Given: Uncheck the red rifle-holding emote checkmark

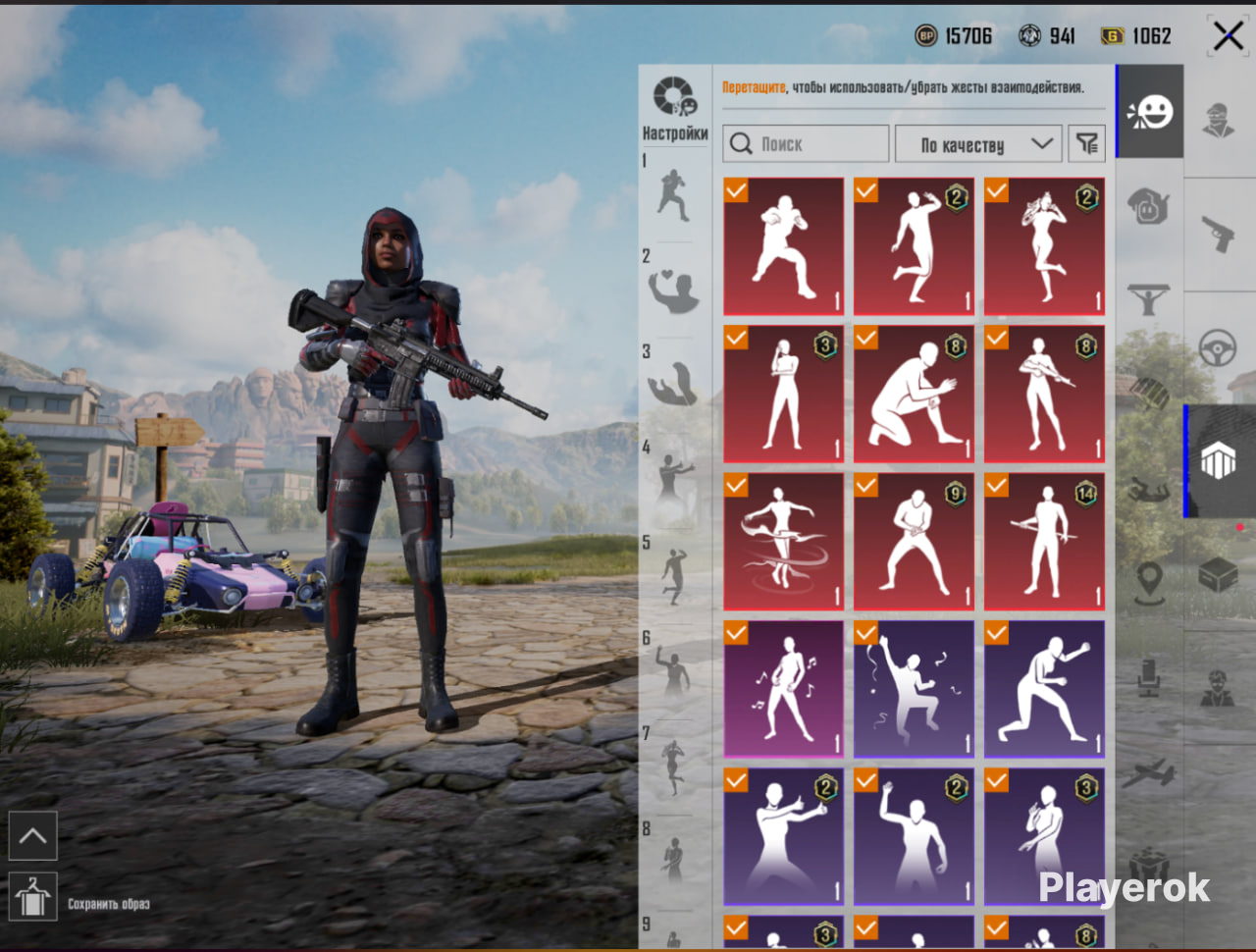Looking at the screenshot, I should [x=997, y=338].
